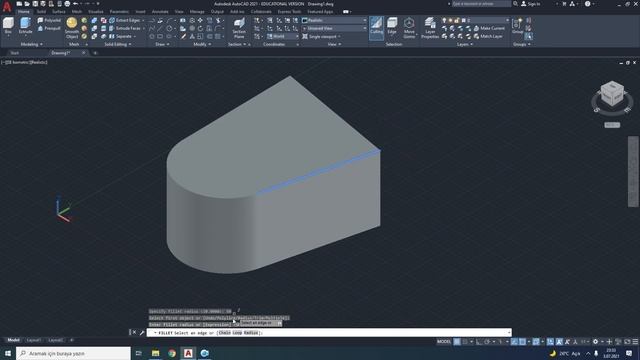Click the ViewCube in the viewport
The width and height of the screenshot is (640, 360).
pyautogui.click(x=612, y=94)
